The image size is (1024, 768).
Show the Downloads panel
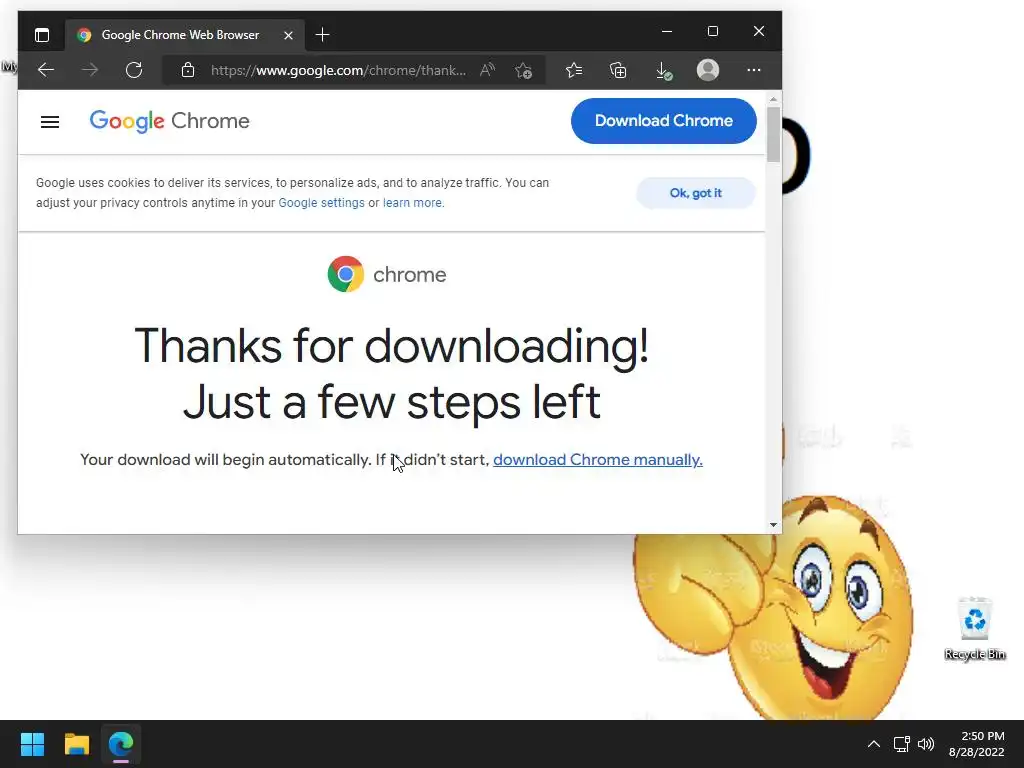663,71
